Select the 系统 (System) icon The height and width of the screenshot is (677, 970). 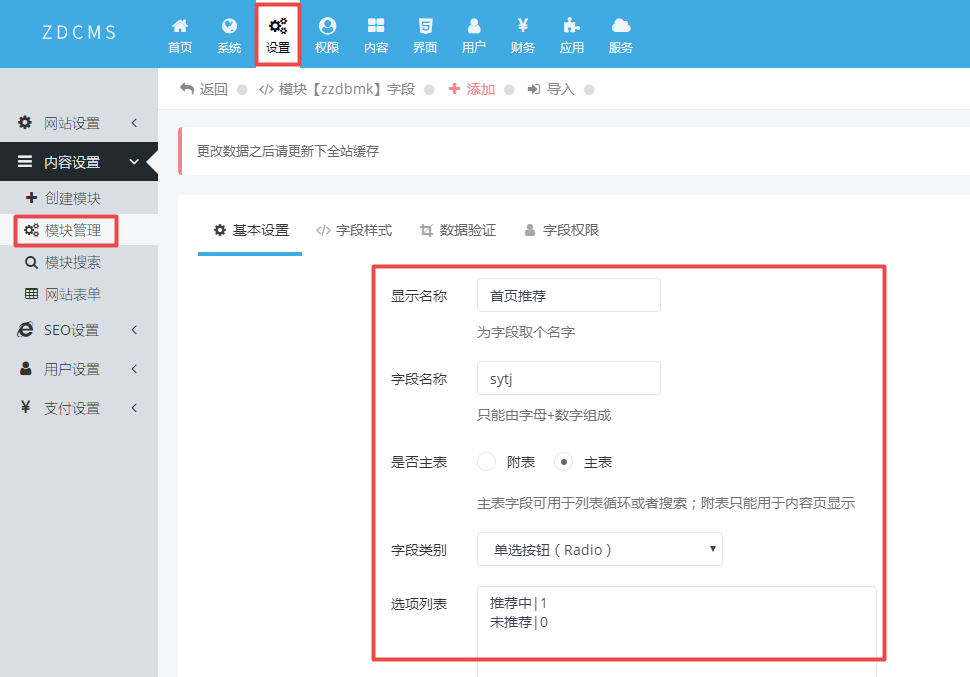[228, 33]
